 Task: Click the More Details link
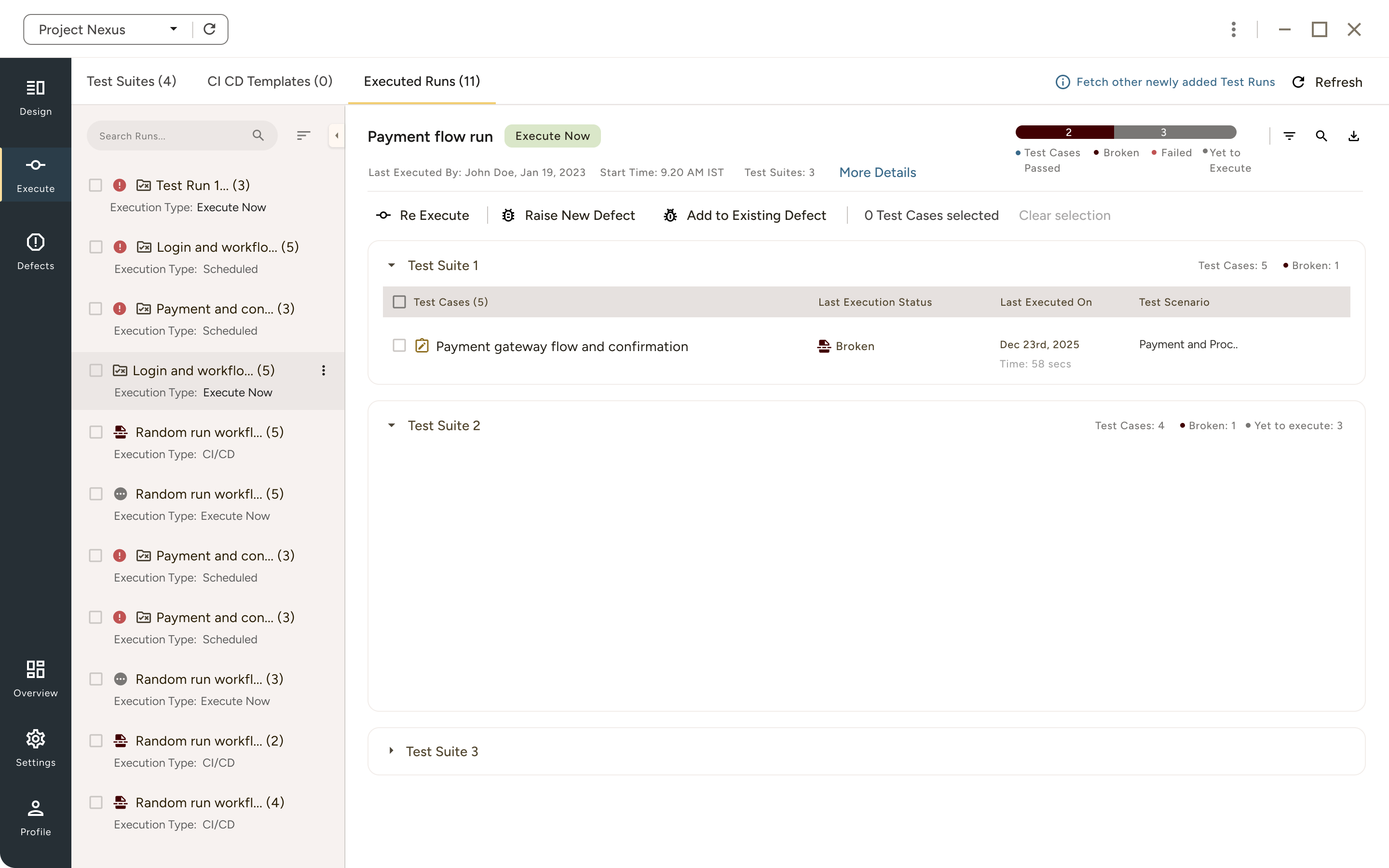pos(877,172)
